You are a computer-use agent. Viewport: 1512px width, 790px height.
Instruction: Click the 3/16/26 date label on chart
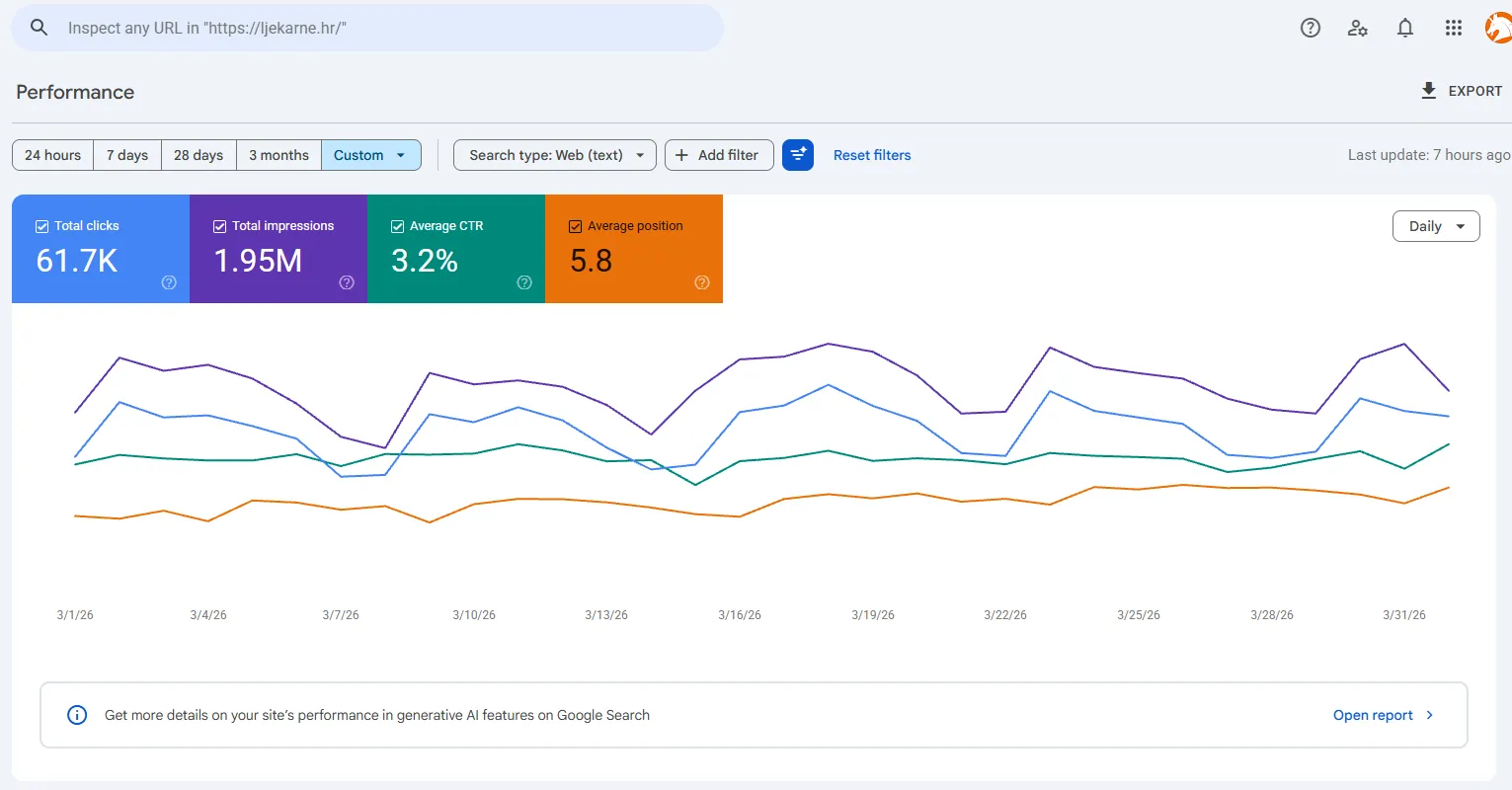(x=740, y=615)
